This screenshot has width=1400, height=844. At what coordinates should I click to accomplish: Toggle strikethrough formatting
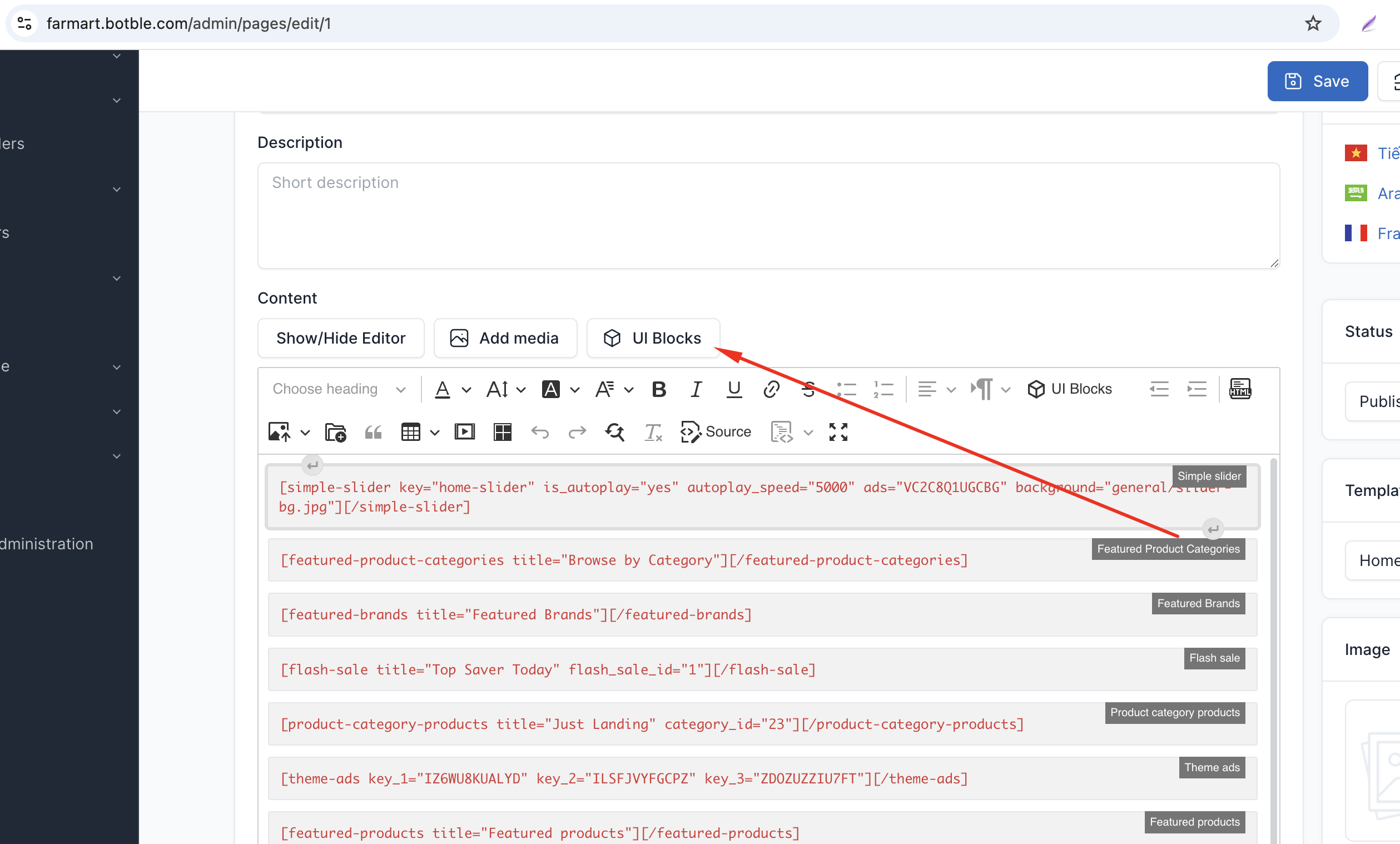(809, 389)
